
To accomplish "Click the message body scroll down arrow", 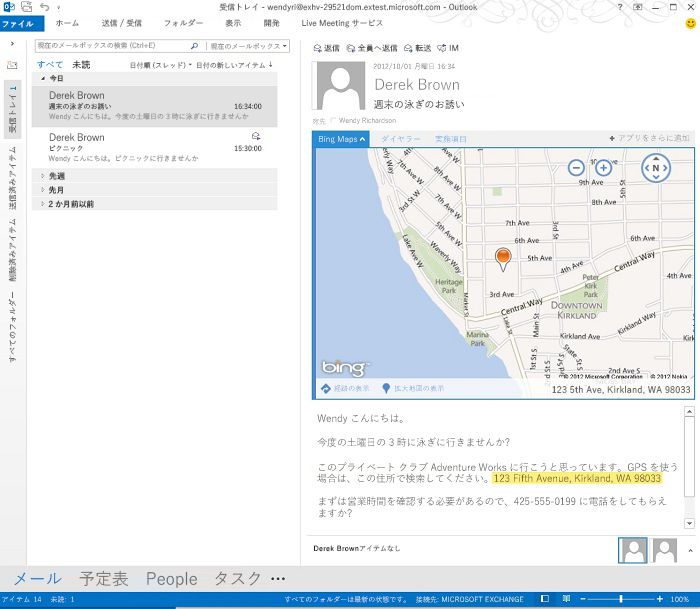I will [x=689, y=523].
